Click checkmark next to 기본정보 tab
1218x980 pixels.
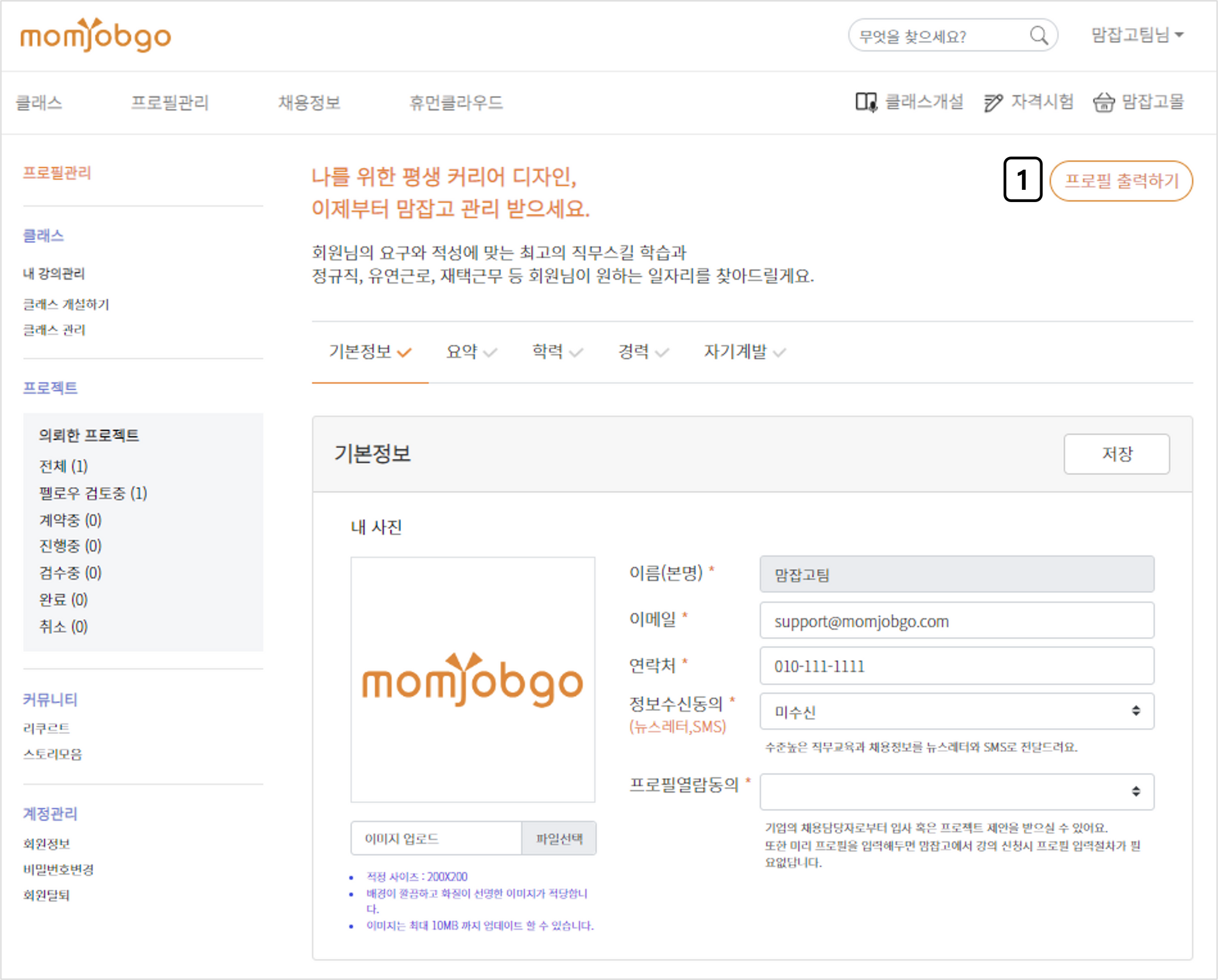(x=404, y=352)
